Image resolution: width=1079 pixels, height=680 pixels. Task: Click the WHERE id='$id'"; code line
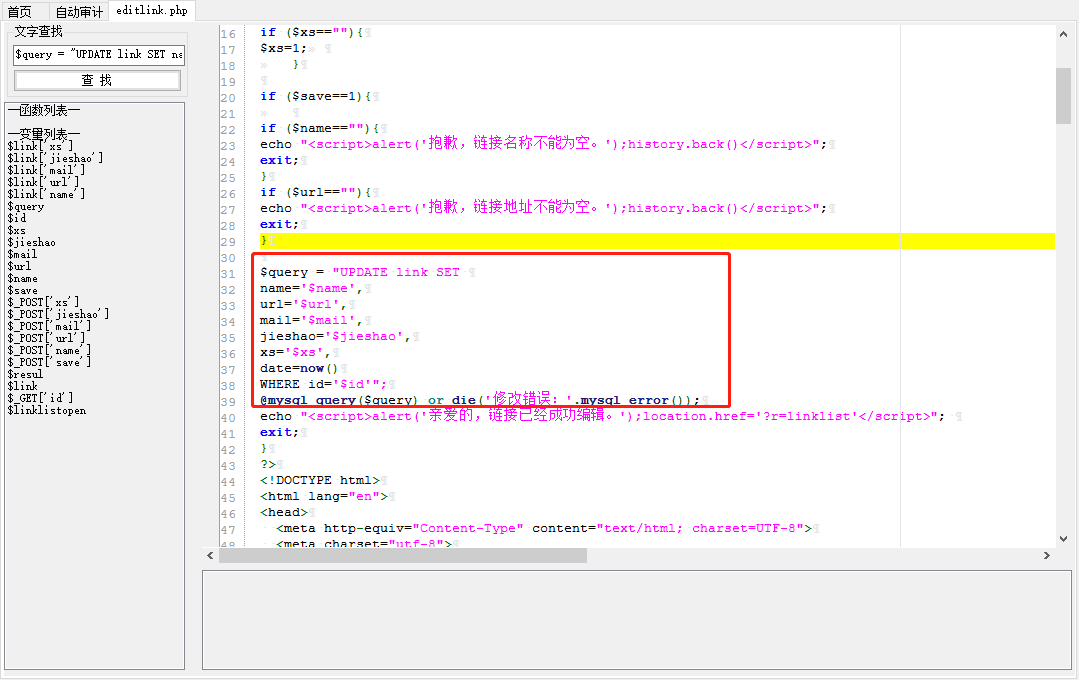pyautogui.click(x=323, y=384)
